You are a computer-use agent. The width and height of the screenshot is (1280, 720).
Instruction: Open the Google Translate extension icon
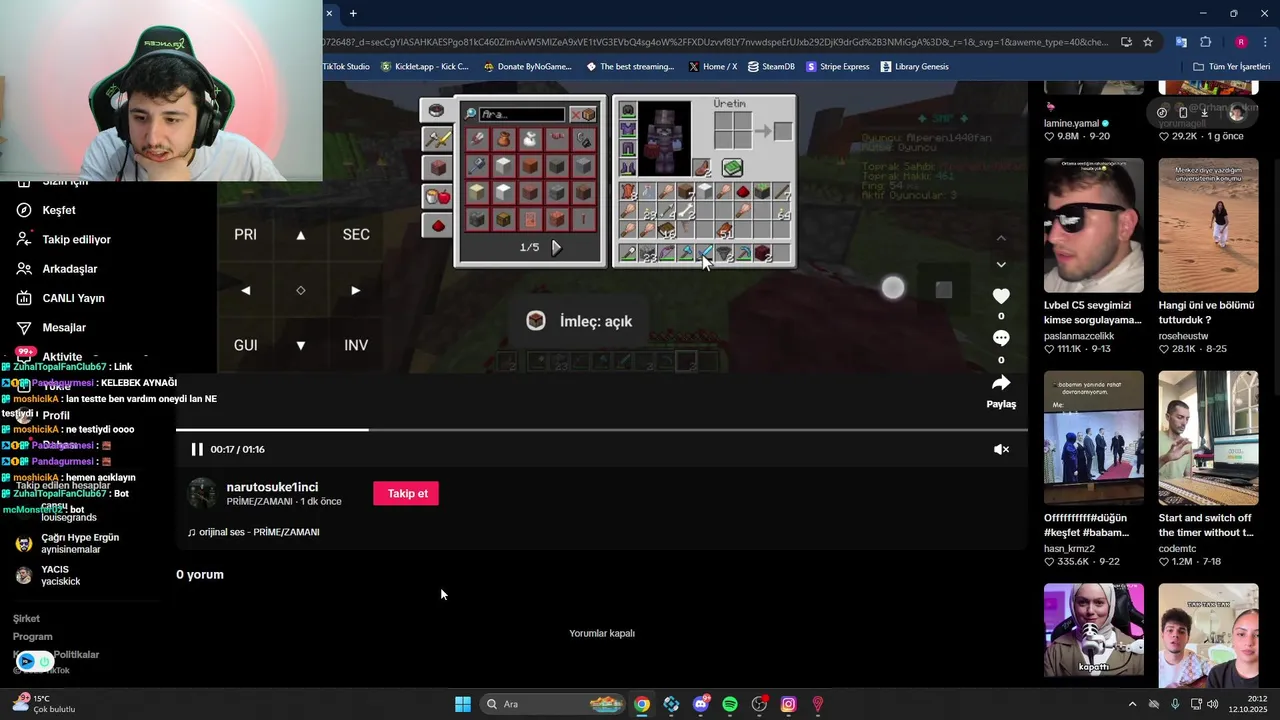coord(1181,42)
